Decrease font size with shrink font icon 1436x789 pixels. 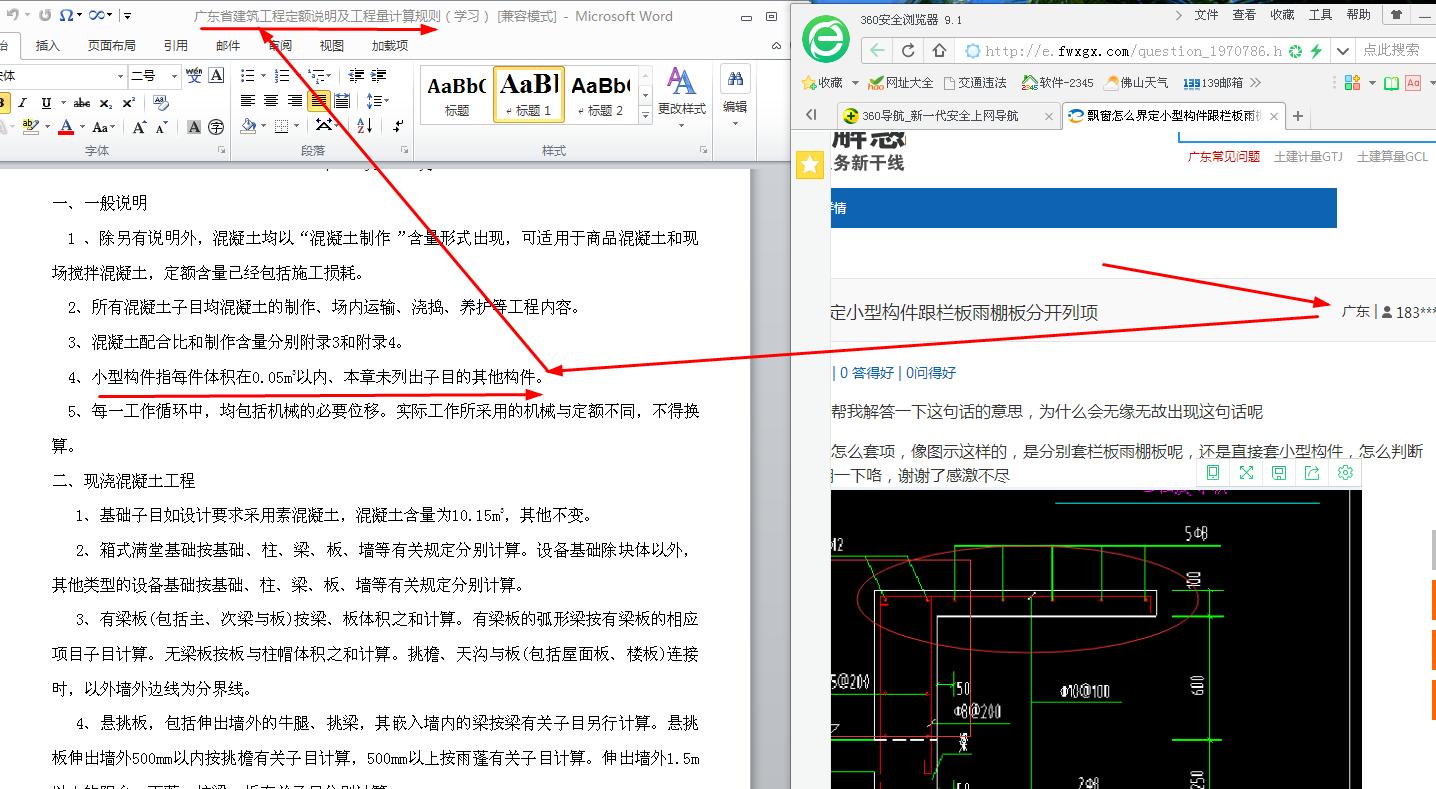coord(162,127)
